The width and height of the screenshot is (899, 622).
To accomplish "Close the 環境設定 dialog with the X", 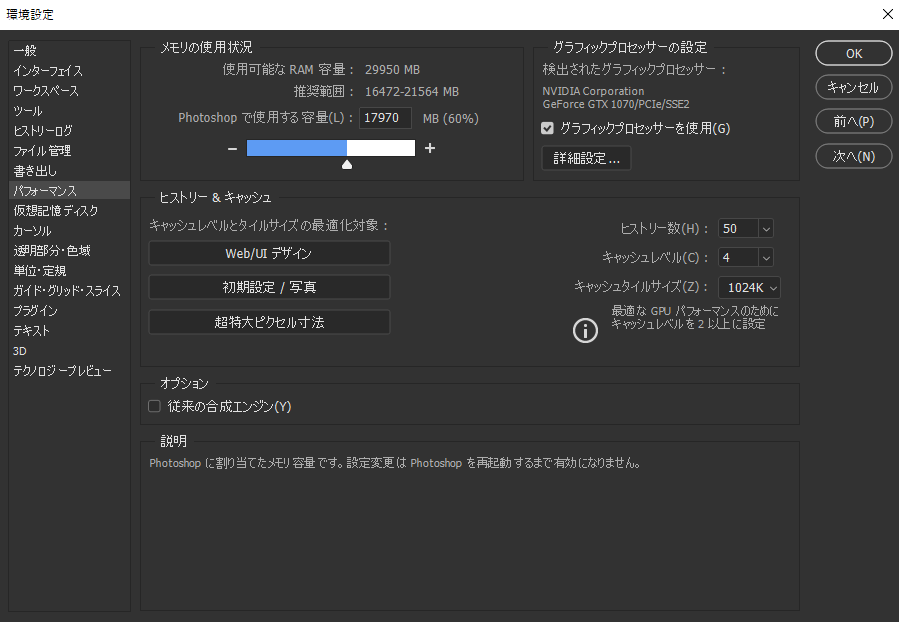I will (887, 14).
